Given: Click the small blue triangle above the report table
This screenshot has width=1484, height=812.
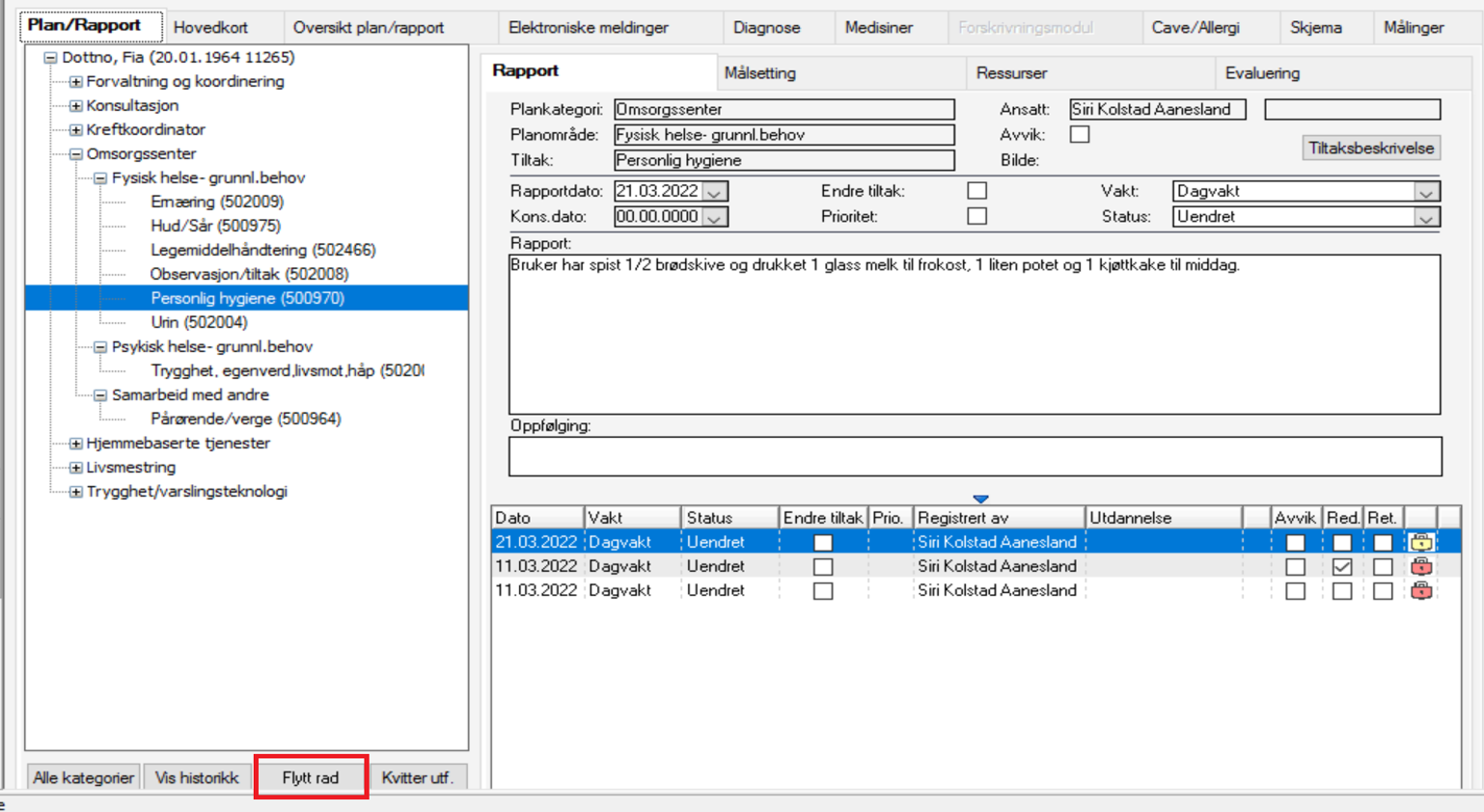Looking at the screenshot, I should [x=980, y=499].
